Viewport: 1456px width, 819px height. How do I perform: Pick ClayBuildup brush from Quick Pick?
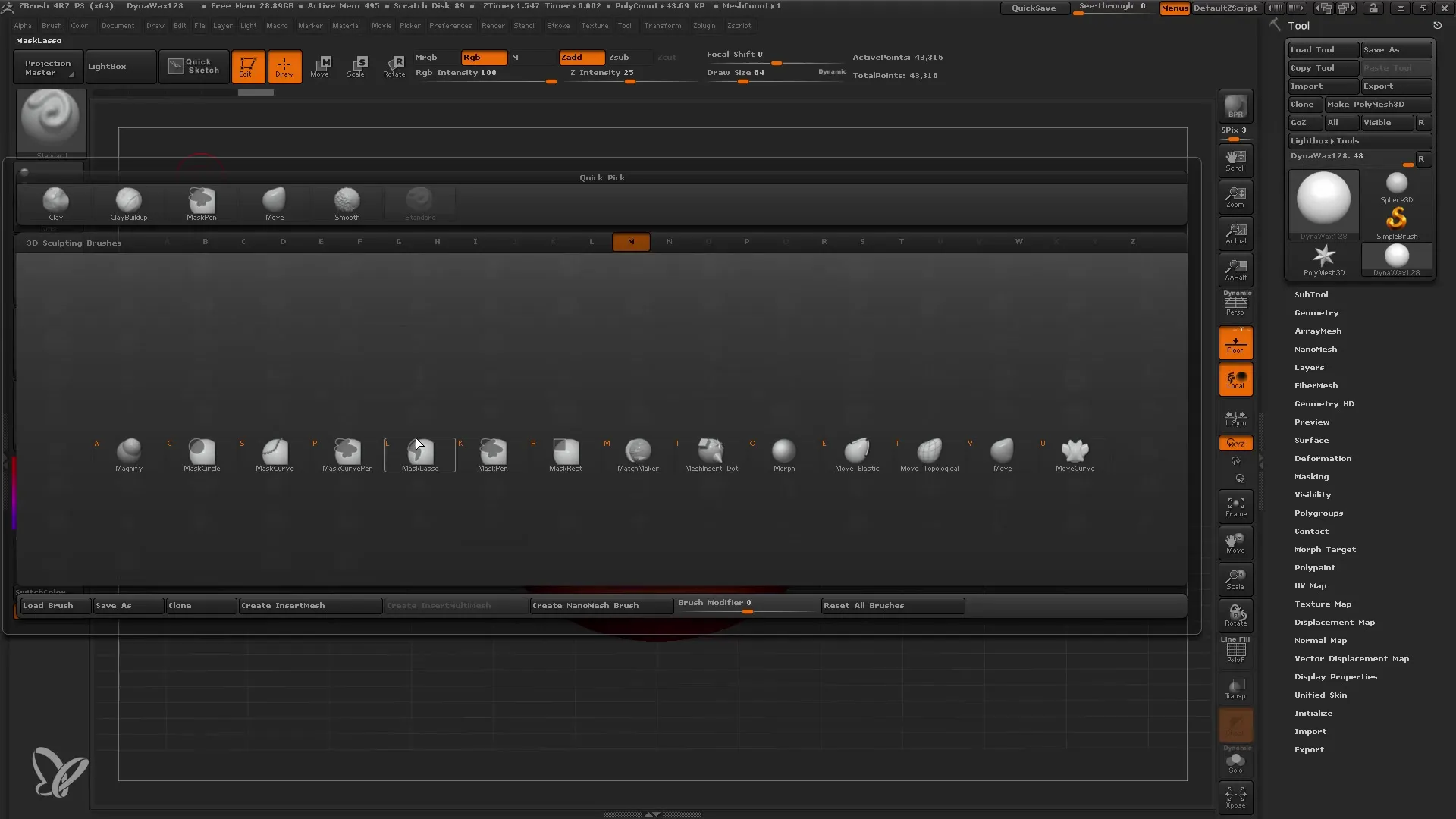tap(129, 203)
